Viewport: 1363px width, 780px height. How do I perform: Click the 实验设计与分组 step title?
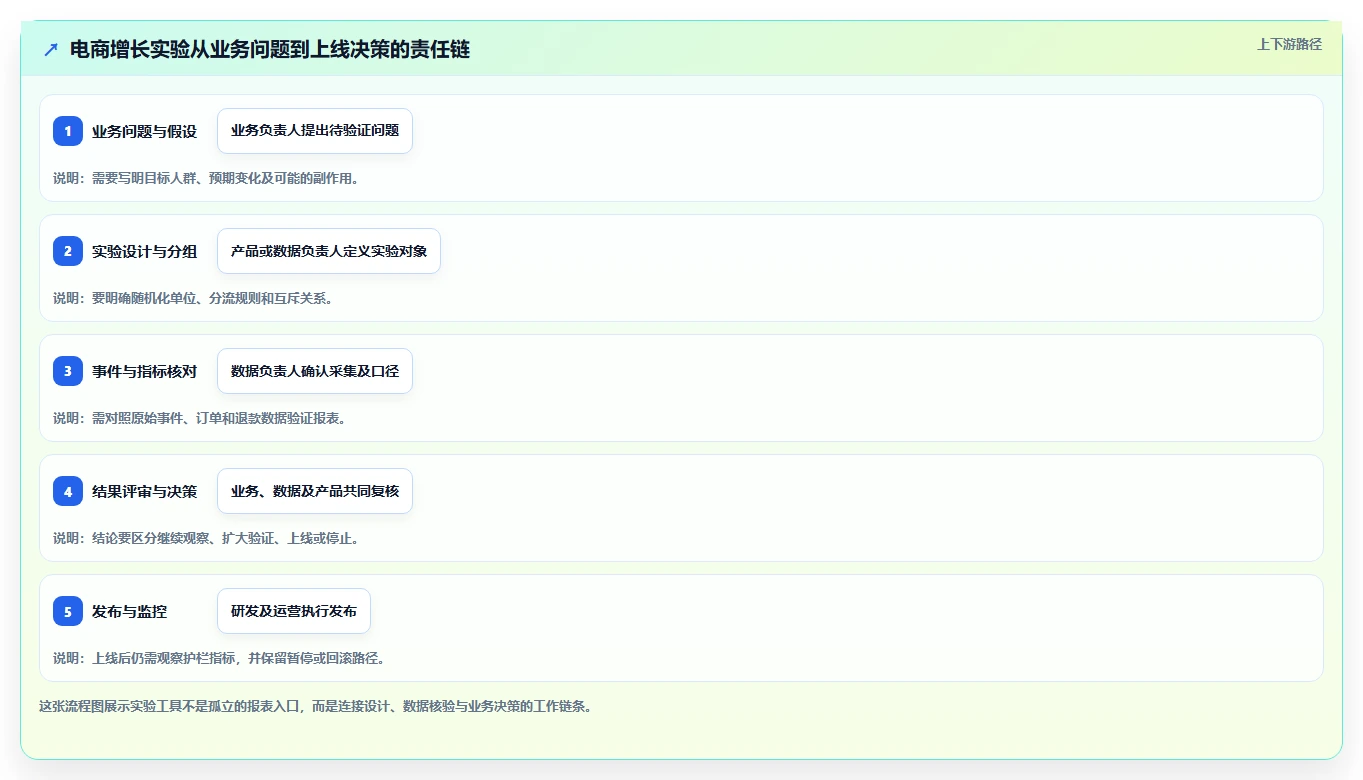(x=144, y=251)
